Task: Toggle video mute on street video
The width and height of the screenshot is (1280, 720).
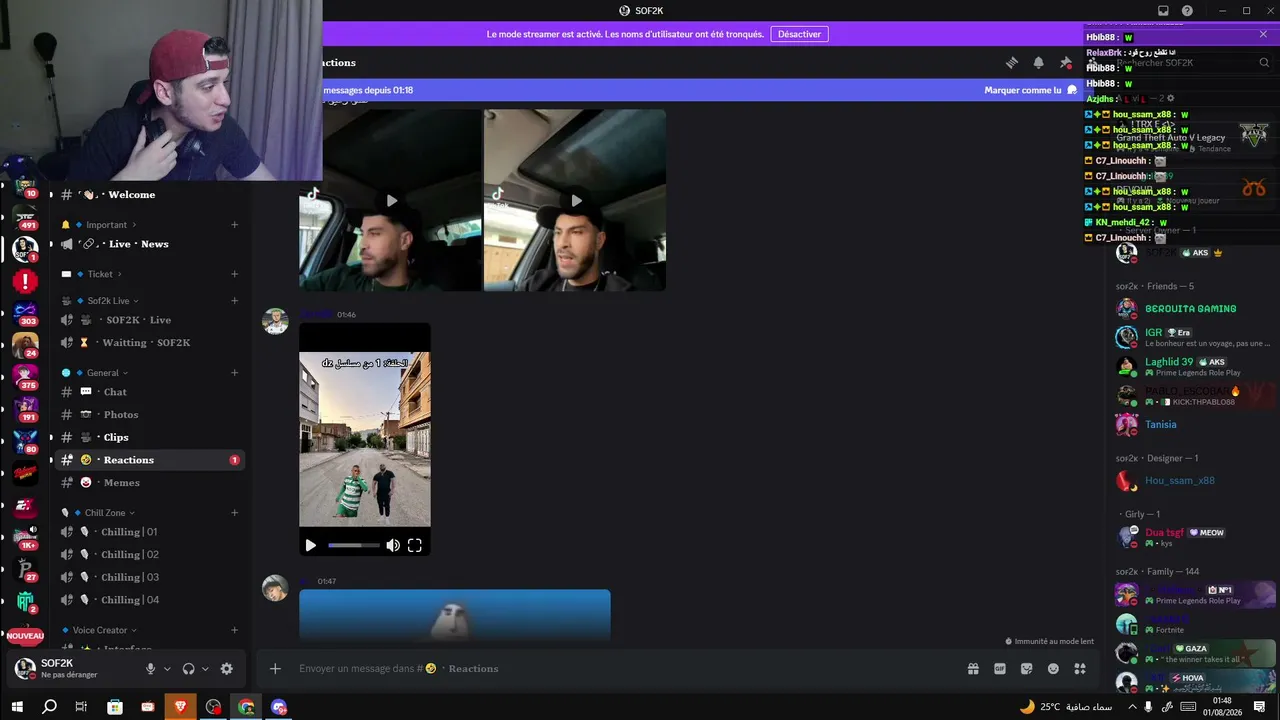Action: pyautogui.click(x=393, y=545)
